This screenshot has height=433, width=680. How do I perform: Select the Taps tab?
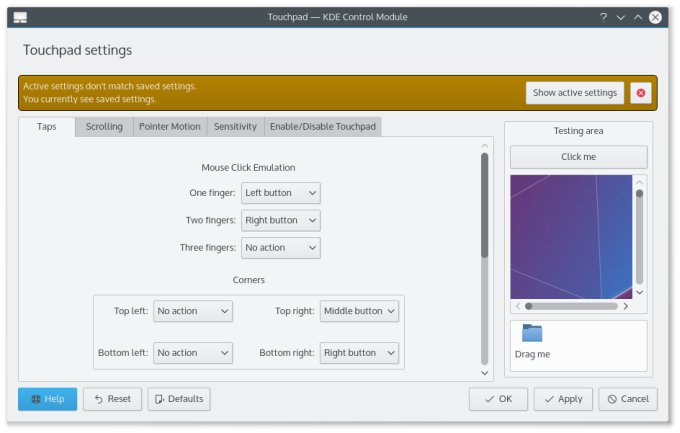47,127
